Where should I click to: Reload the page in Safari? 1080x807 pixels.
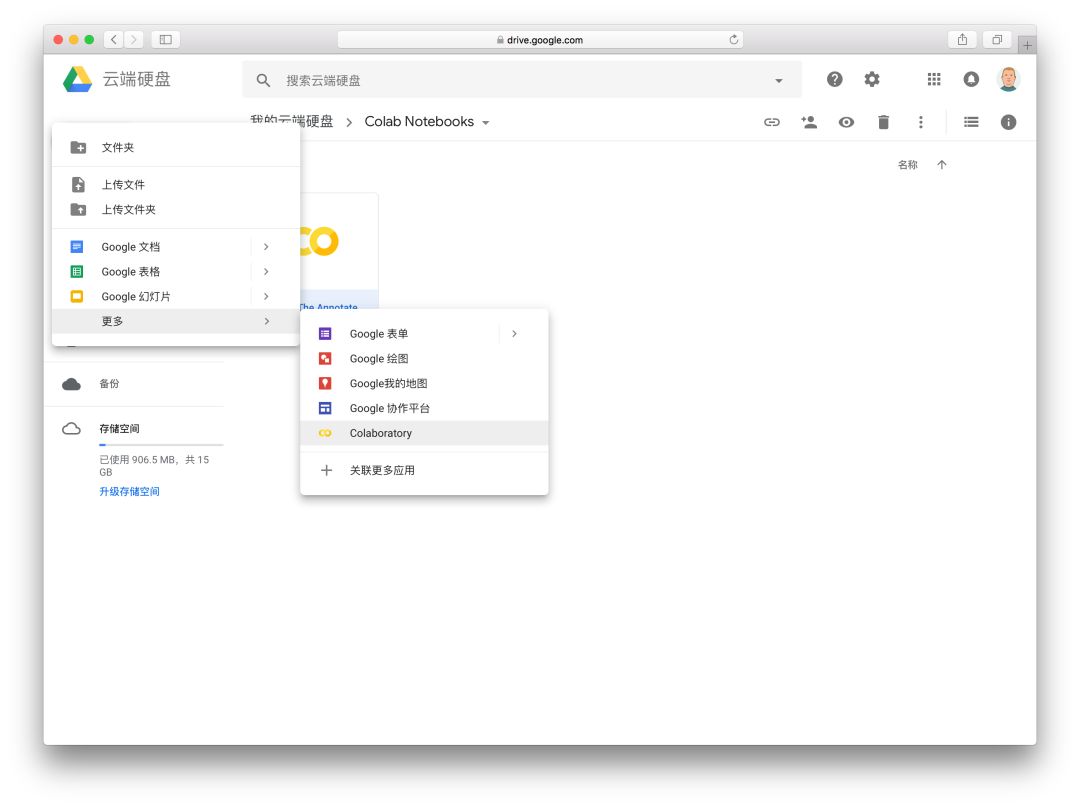[x=734, y=40]
